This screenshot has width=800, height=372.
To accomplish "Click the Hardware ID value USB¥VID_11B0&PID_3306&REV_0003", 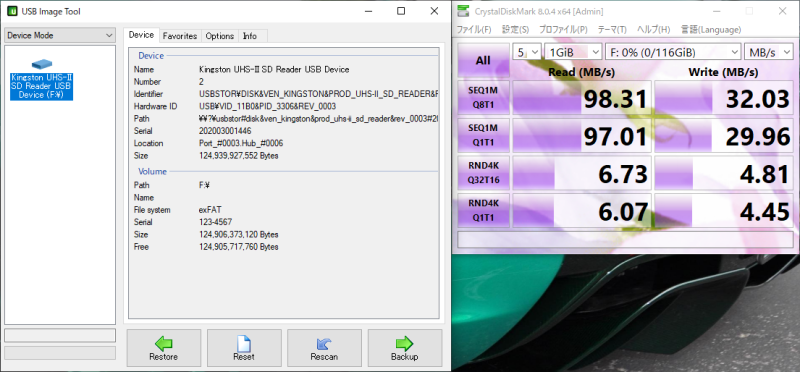I will tap(267, 106).
